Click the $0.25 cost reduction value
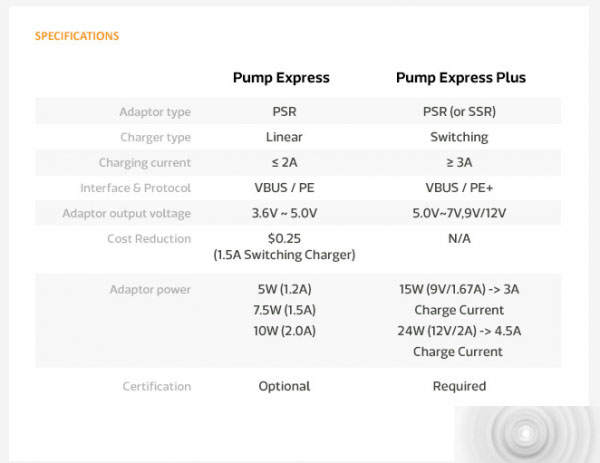The image size is (600, 463). [284, 239]
